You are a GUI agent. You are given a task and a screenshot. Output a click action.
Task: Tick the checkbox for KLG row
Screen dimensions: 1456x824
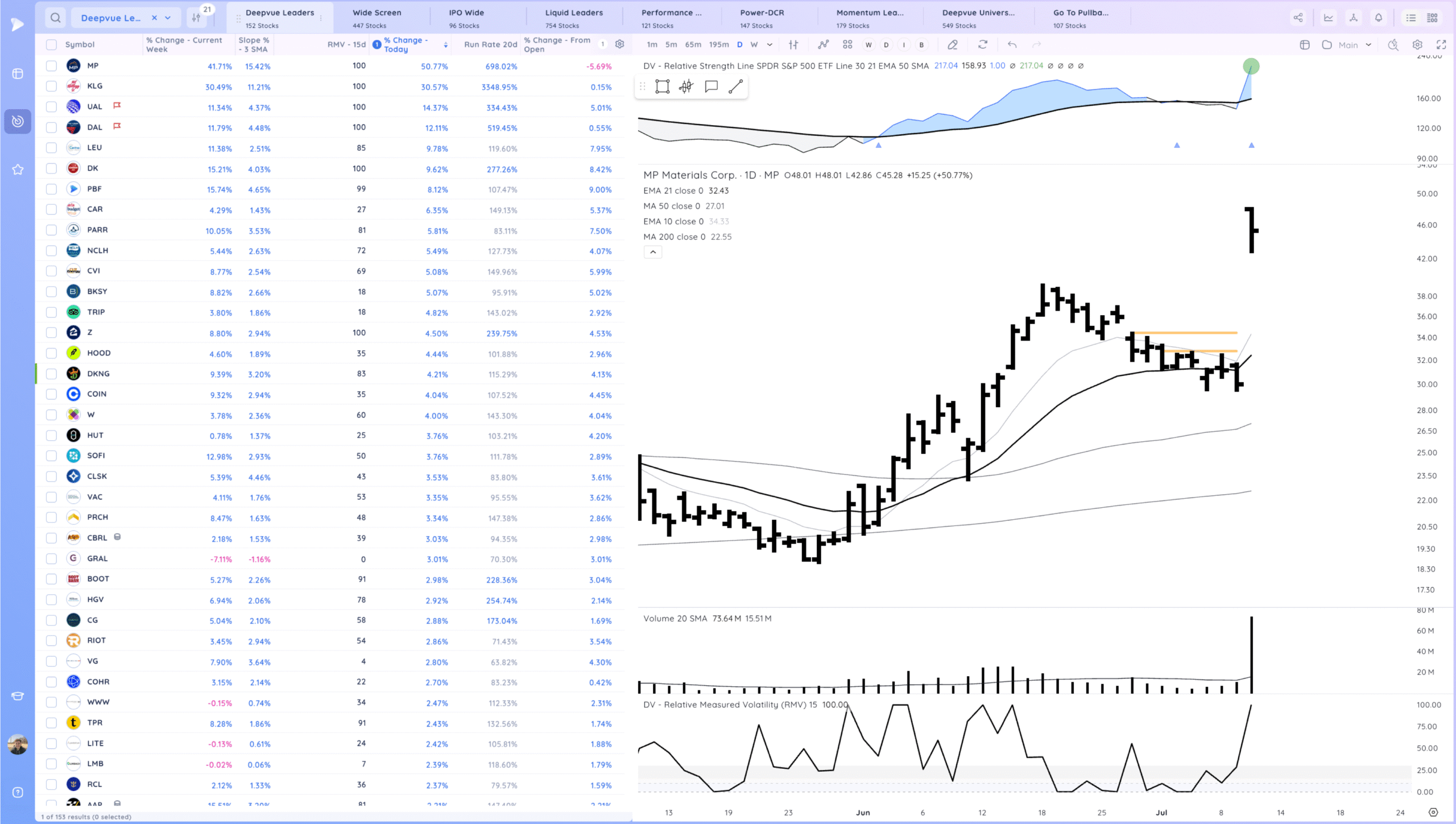click(51, 86)
